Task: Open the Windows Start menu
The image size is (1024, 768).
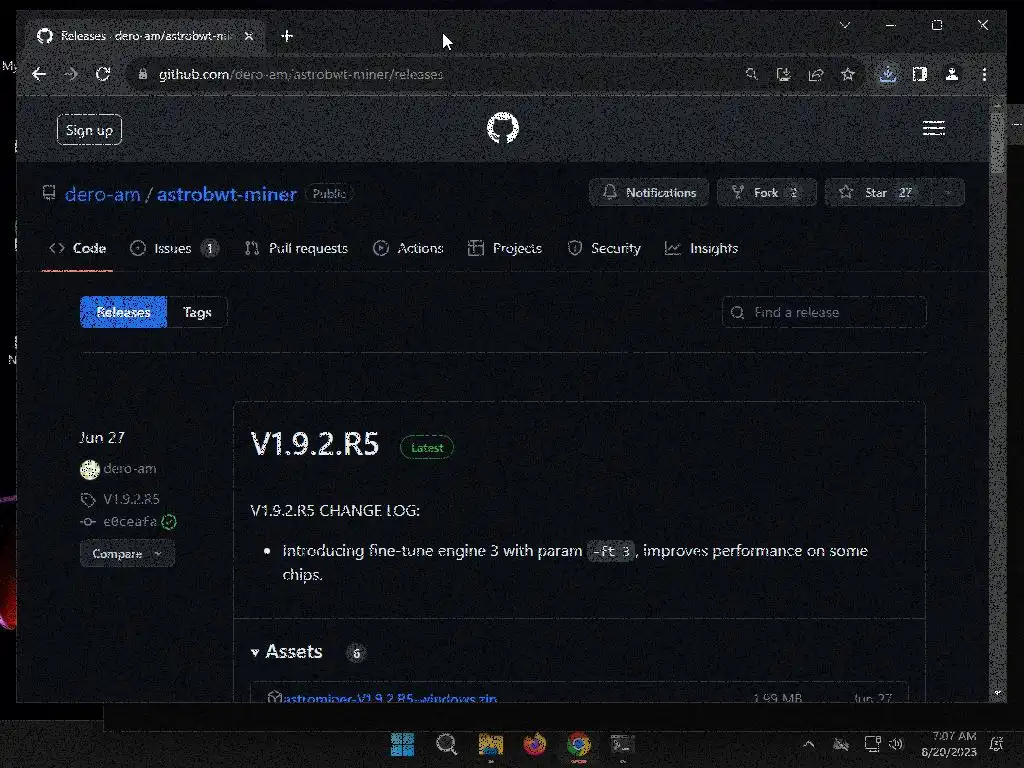Action: tap(402, 744)
